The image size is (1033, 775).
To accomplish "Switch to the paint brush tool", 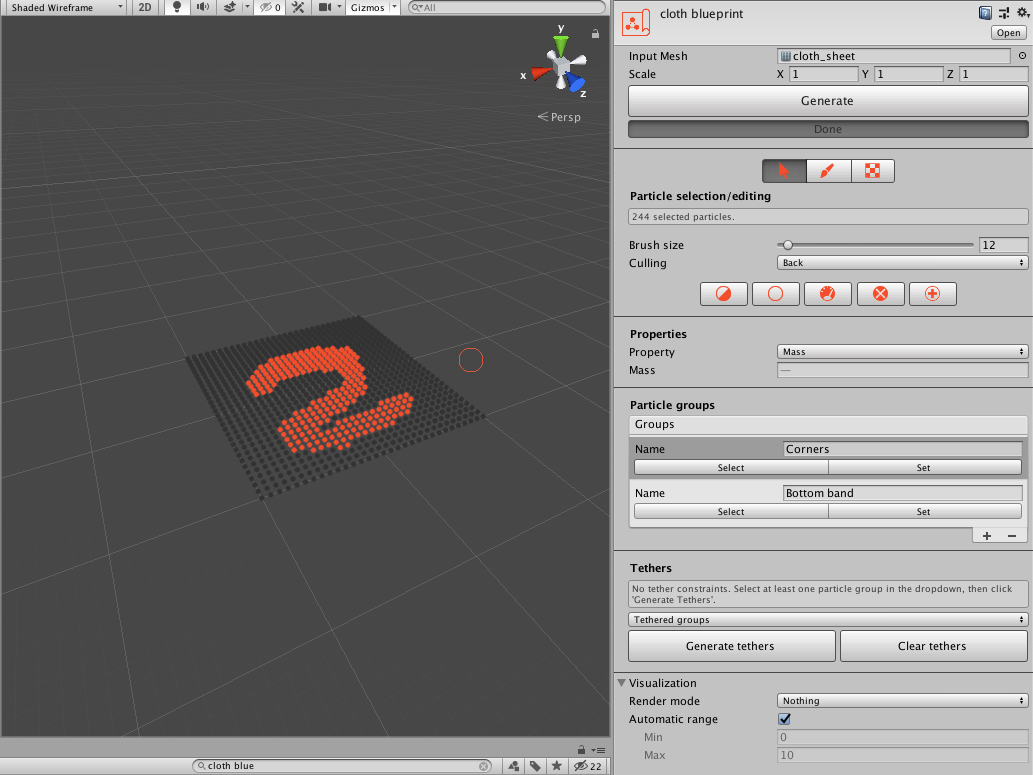I will tap(828, 171).
